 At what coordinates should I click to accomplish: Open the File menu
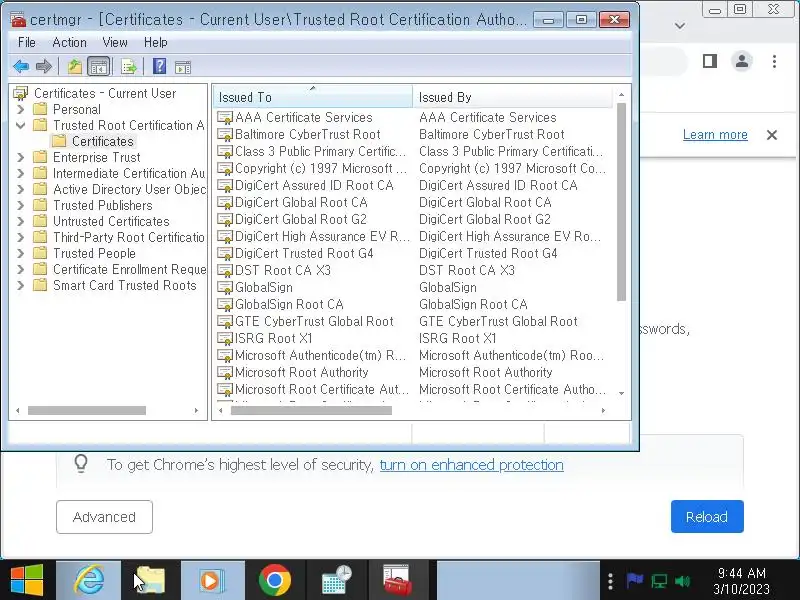pos(27,42)
